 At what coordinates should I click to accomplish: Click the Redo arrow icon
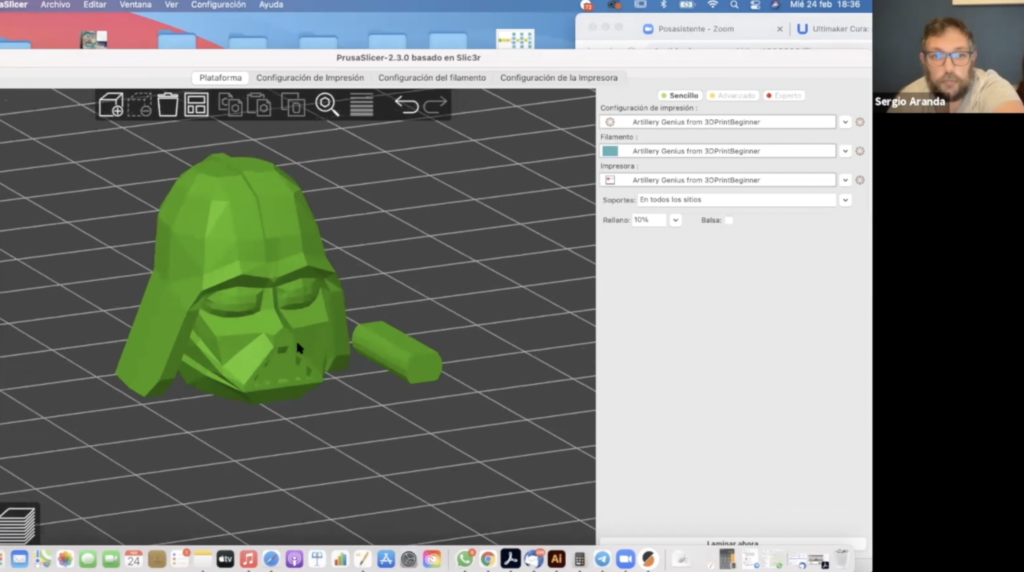[x=435, y=104]
